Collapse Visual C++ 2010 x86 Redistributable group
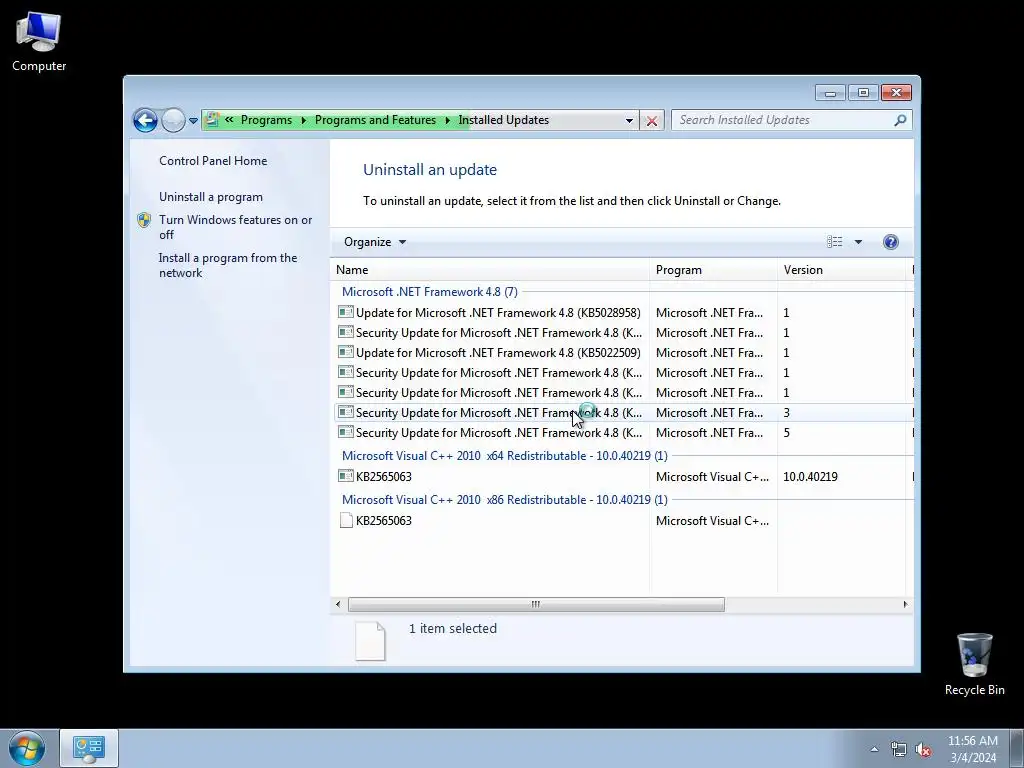 (505, 500)
